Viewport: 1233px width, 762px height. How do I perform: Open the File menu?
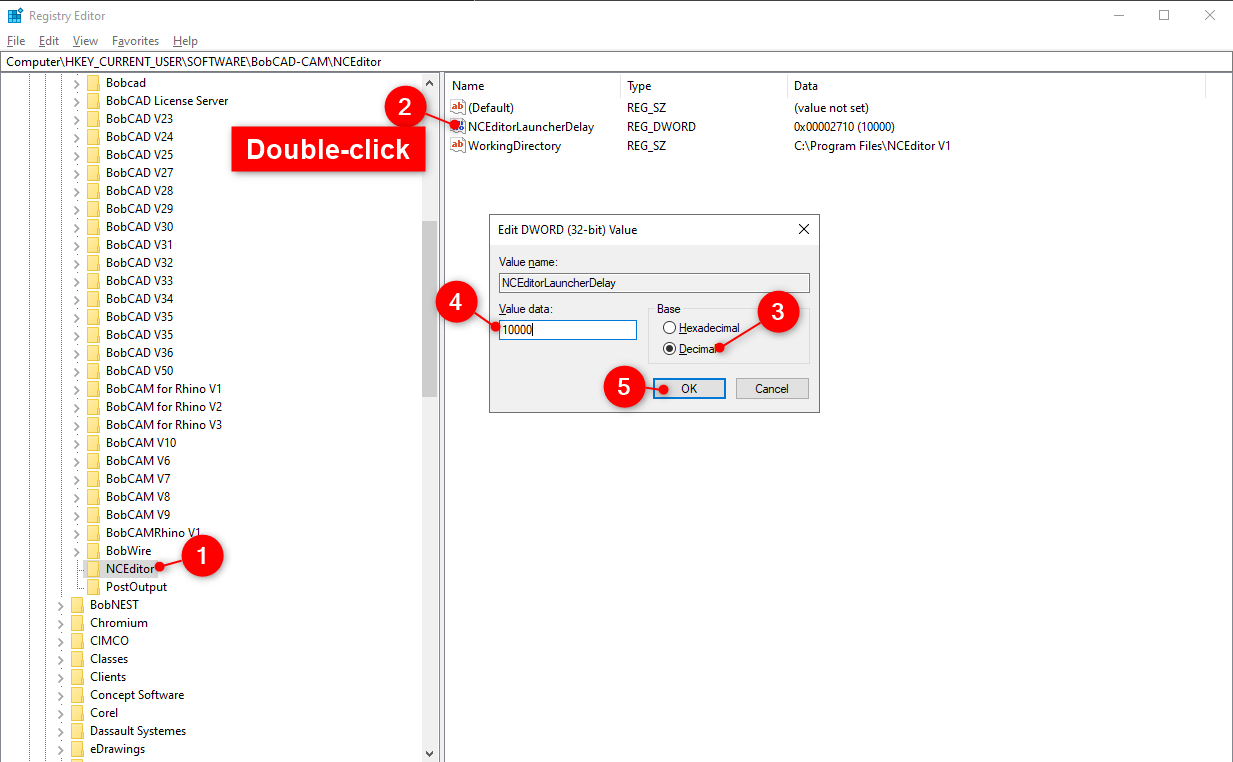point(16,41)
